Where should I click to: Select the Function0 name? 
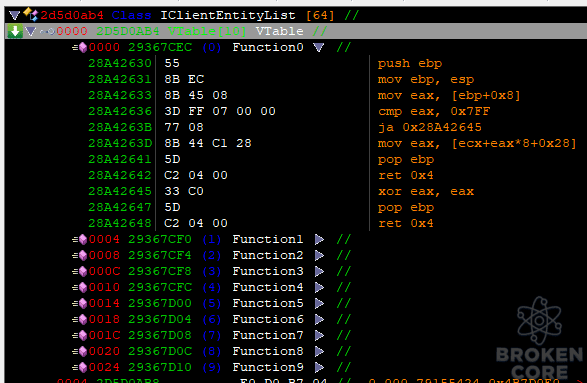point(268,48)
